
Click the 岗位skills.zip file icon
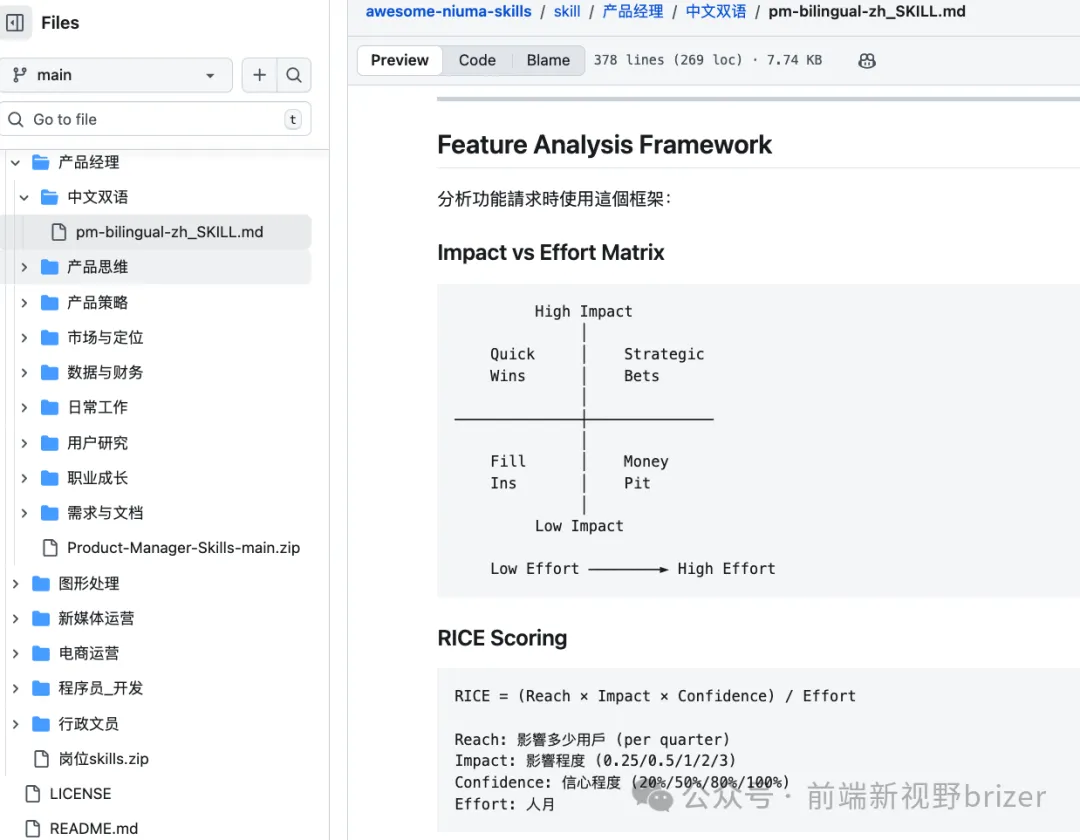coord(41,759)
